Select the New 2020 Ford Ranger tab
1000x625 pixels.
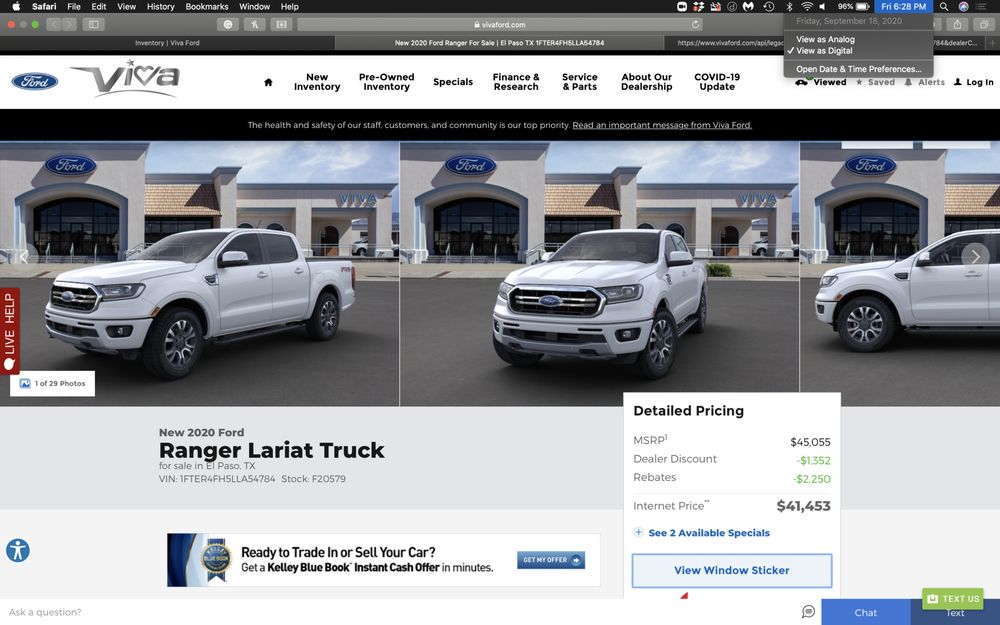point(499,43)
